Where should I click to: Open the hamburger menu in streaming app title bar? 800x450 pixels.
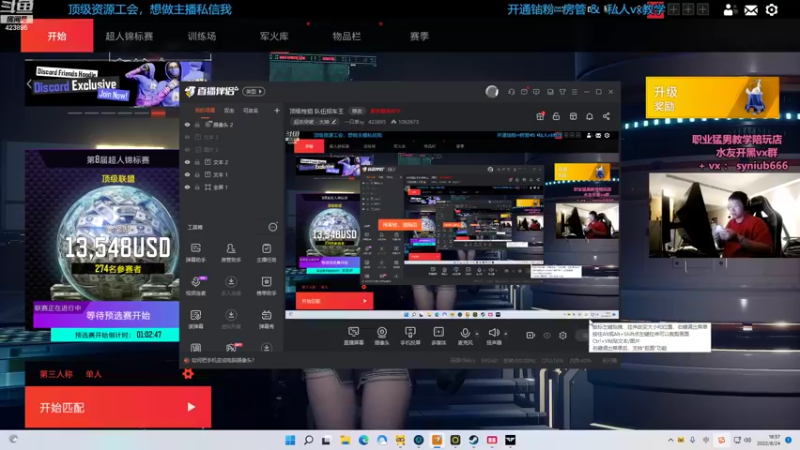point(574,92)
